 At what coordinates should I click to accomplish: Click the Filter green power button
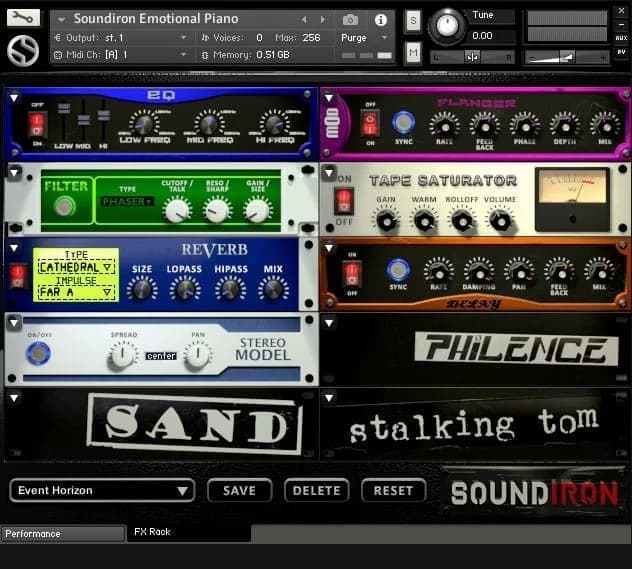tap(65, 207)
